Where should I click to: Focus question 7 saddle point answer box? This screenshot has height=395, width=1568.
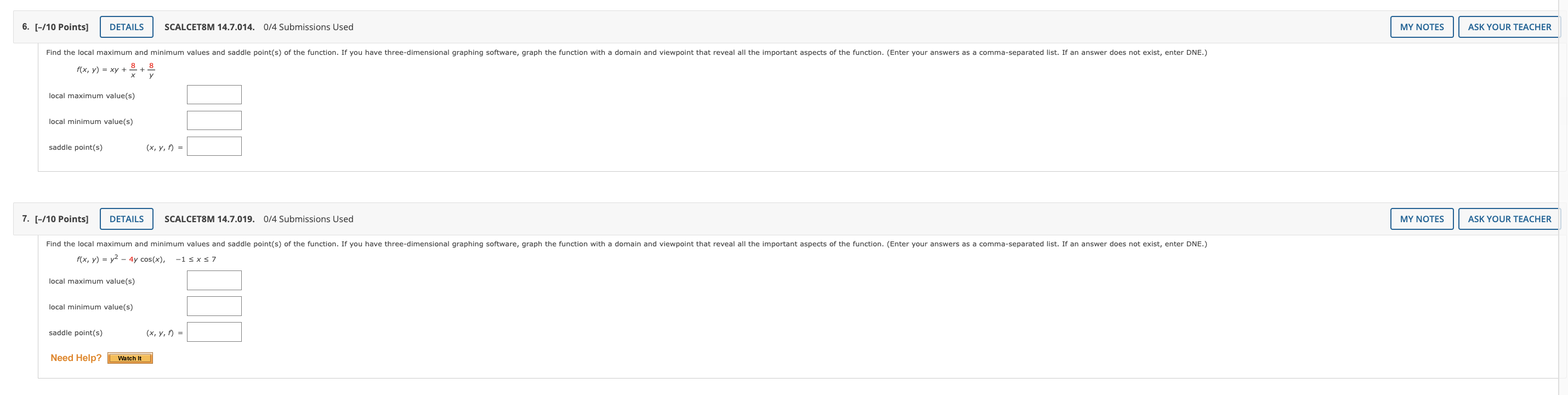[214, 332]
